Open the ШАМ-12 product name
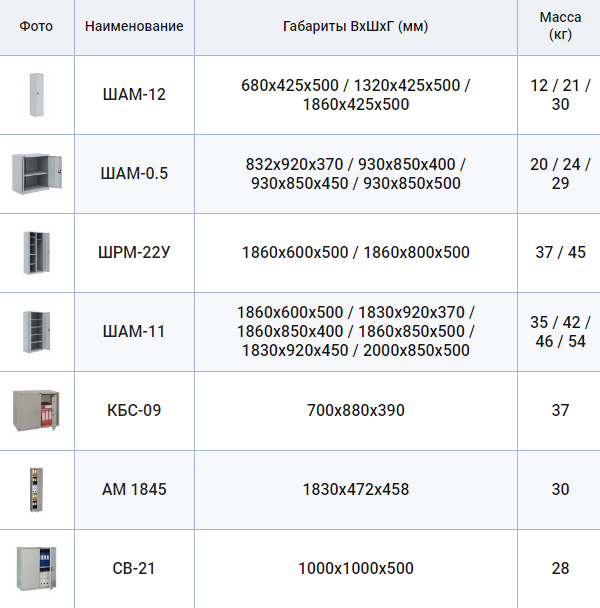The height and width of the screenshot is (608, 600). tap(134, 95)
